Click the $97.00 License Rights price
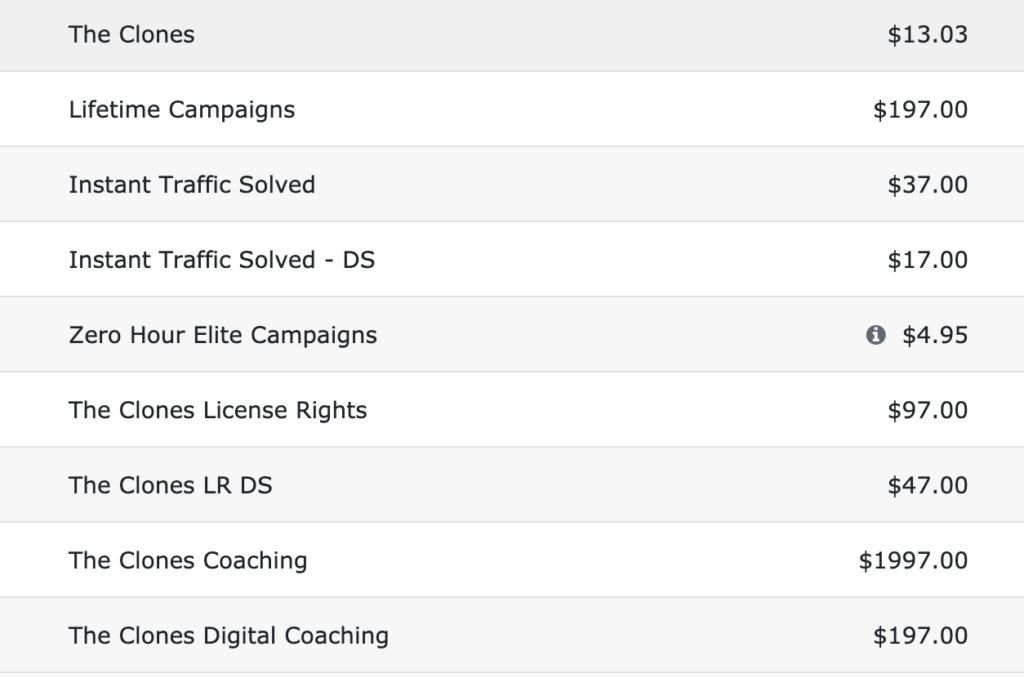 927,410
